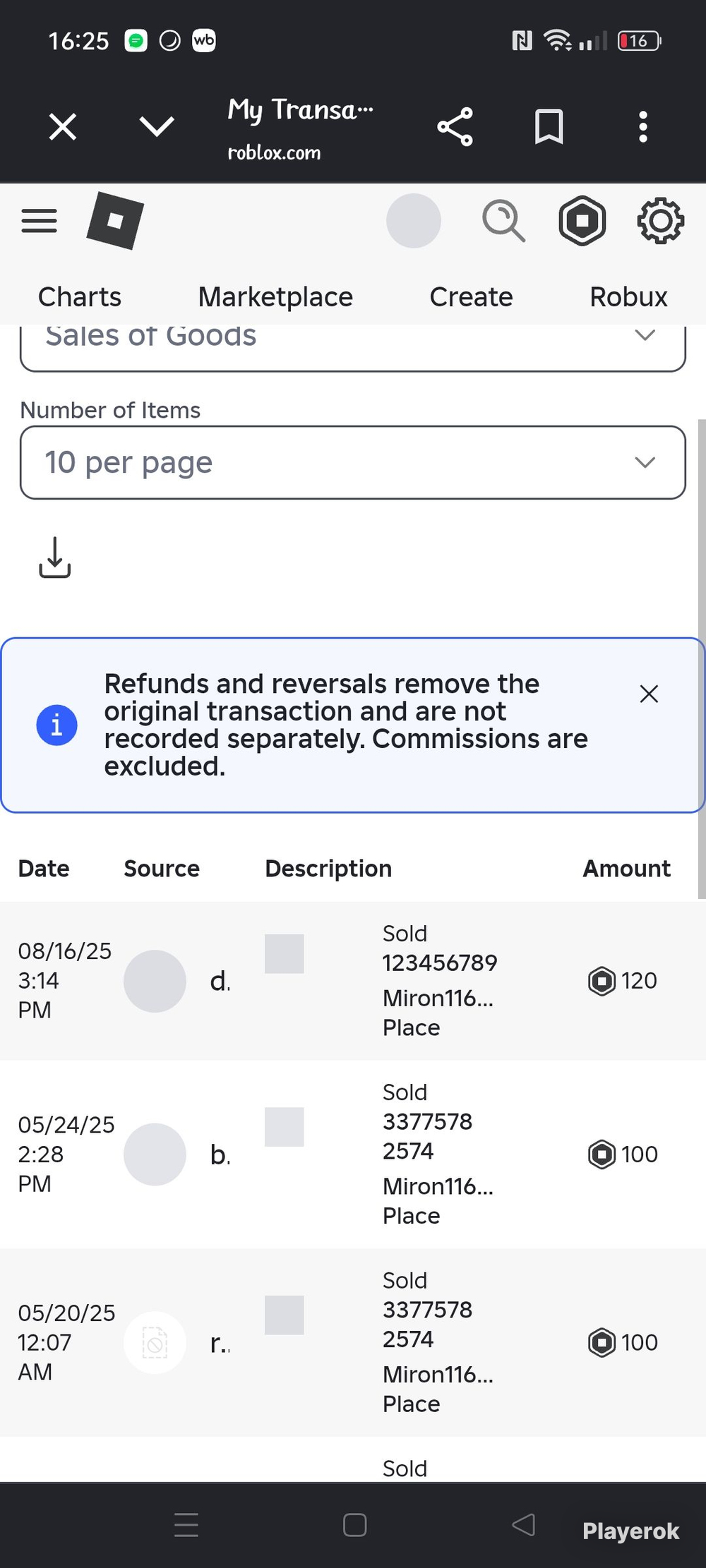Go to the Marketplace tab
The image size is (706, 1568).
pyautogui.click(x=275, y=297)
